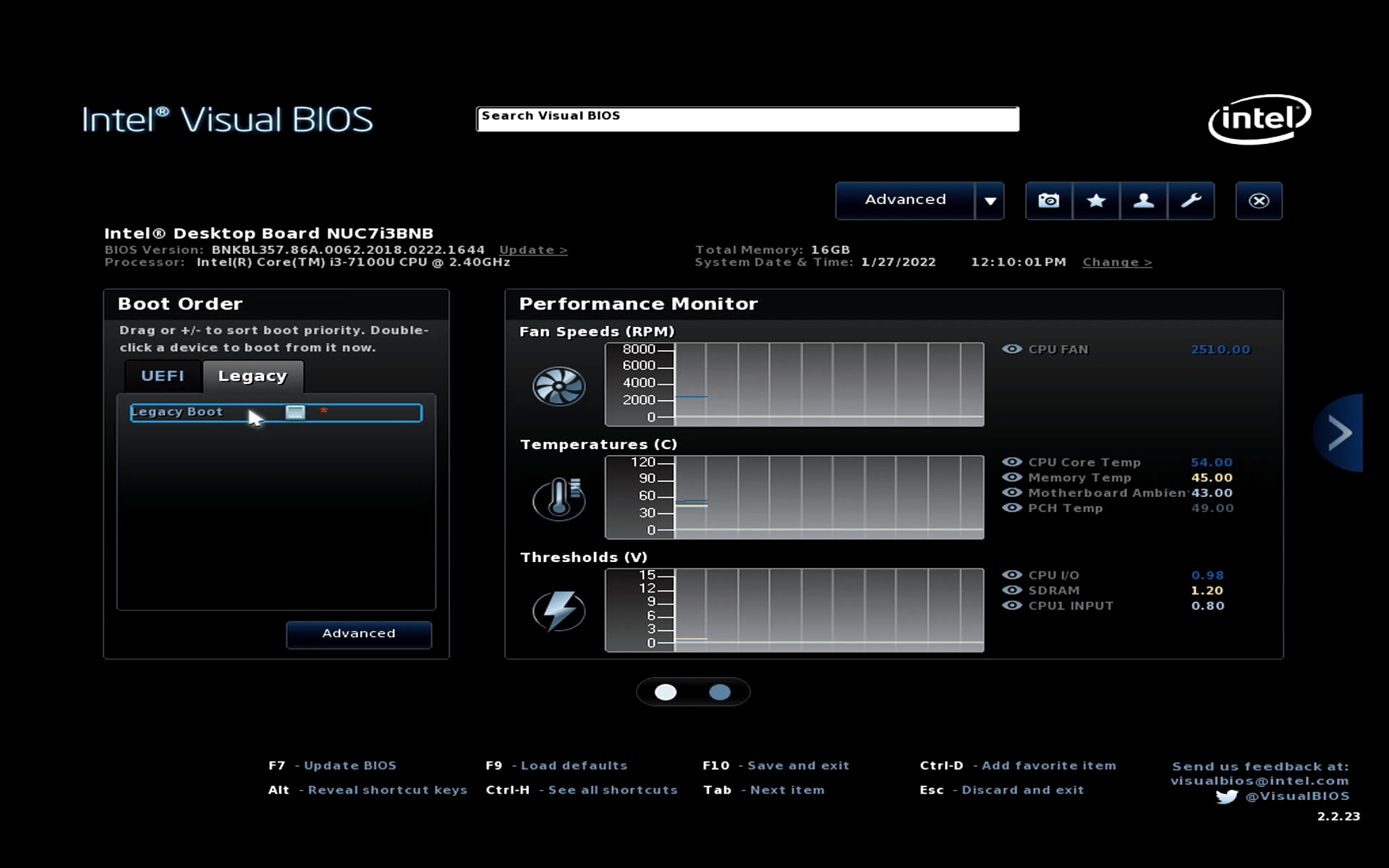The image size is (1389, 868).
Task: Click the version number 2.2.23
Action: click(1338, 816)
